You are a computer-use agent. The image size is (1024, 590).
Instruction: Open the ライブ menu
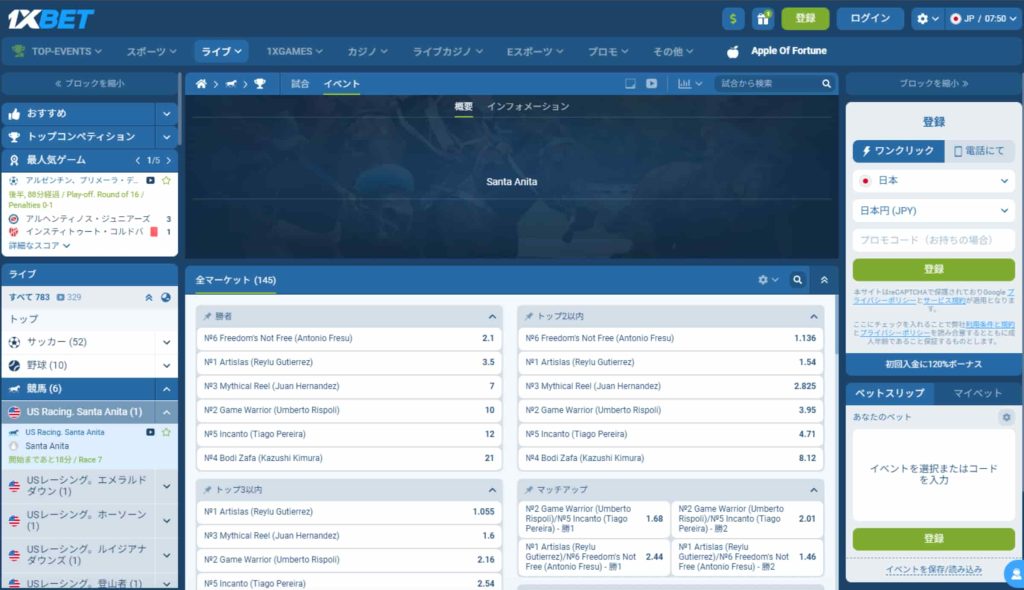[221, 51]
